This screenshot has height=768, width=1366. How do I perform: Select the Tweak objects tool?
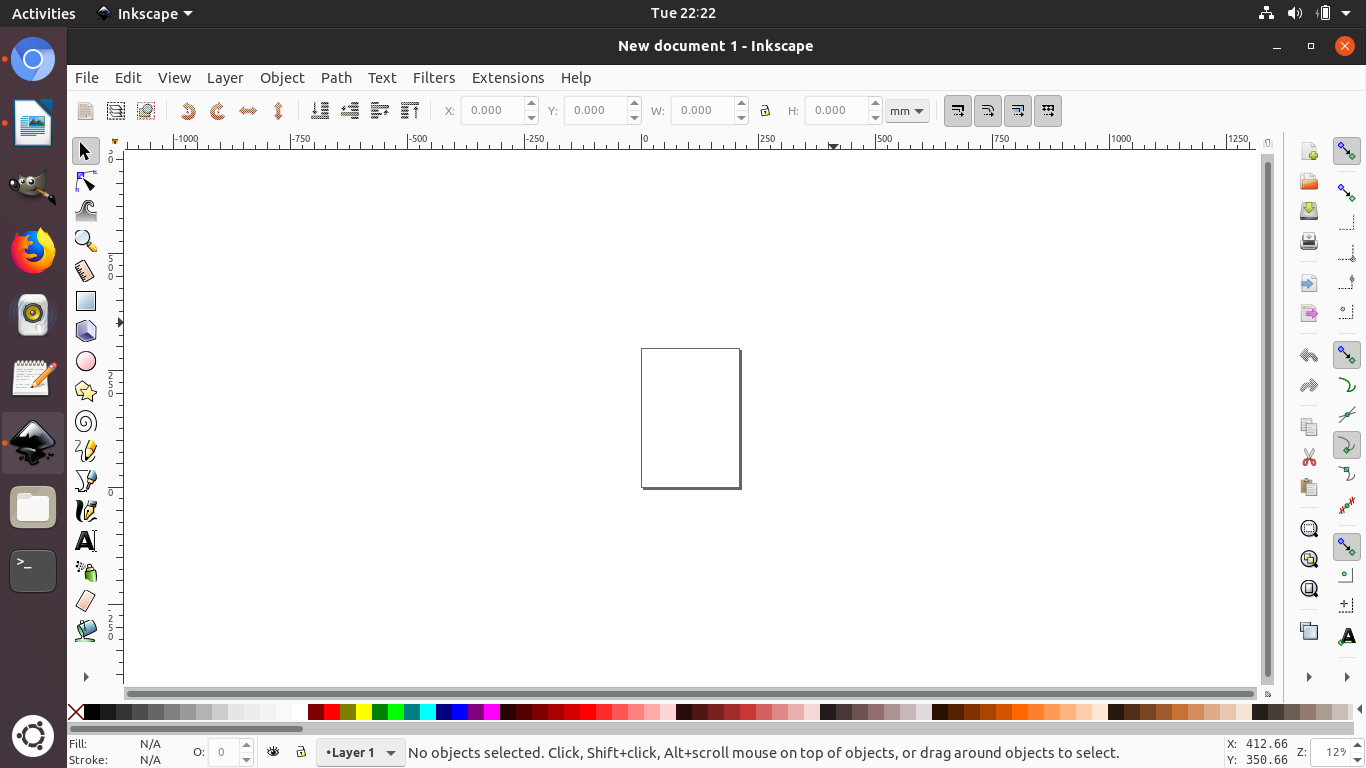coord(86,211)
